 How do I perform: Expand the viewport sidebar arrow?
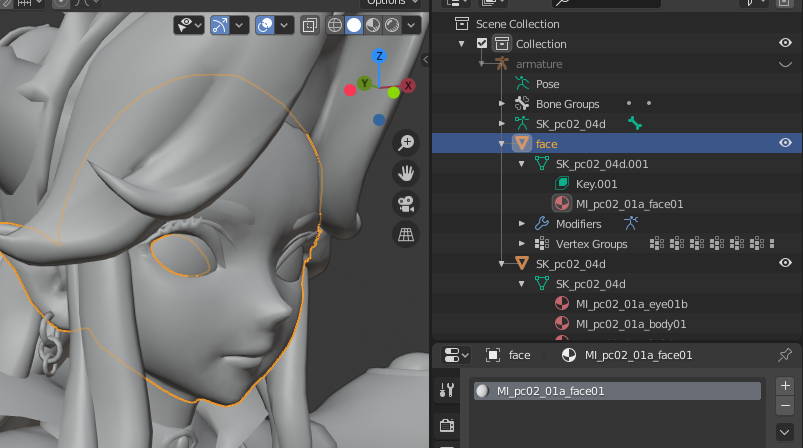click(x=426, y=60)
